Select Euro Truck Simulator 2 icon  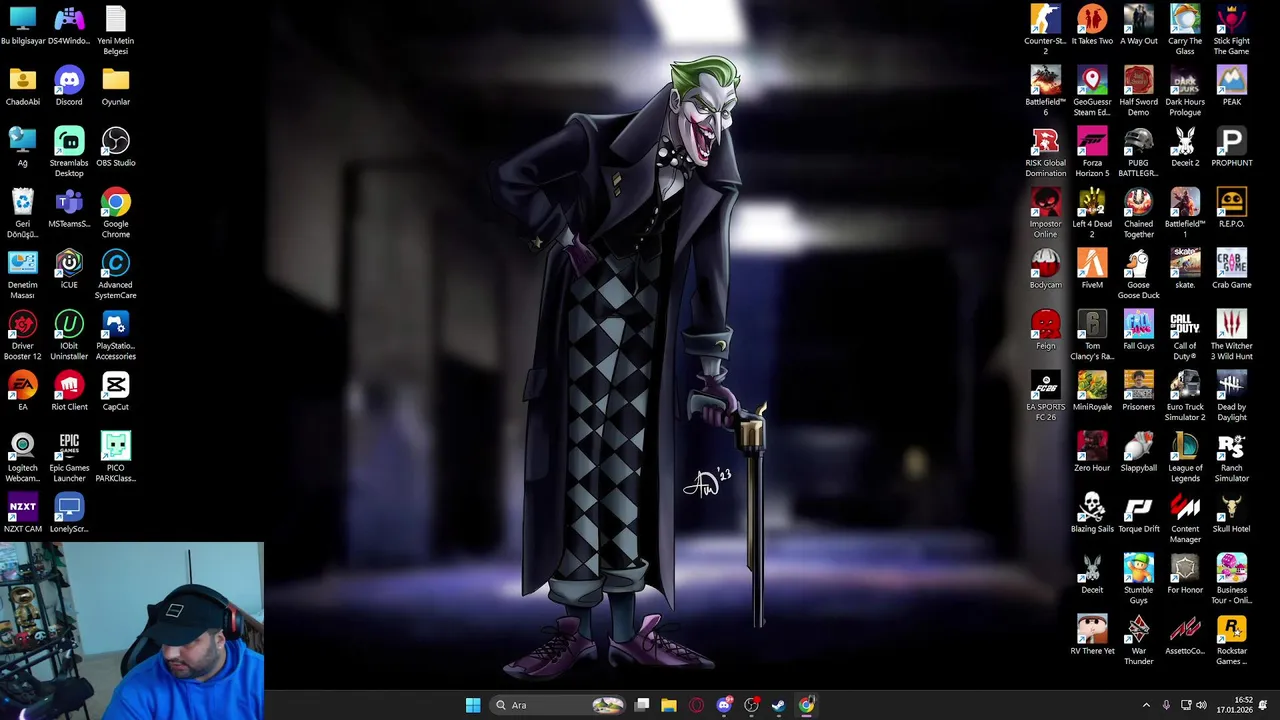(x=1185, y=397)
